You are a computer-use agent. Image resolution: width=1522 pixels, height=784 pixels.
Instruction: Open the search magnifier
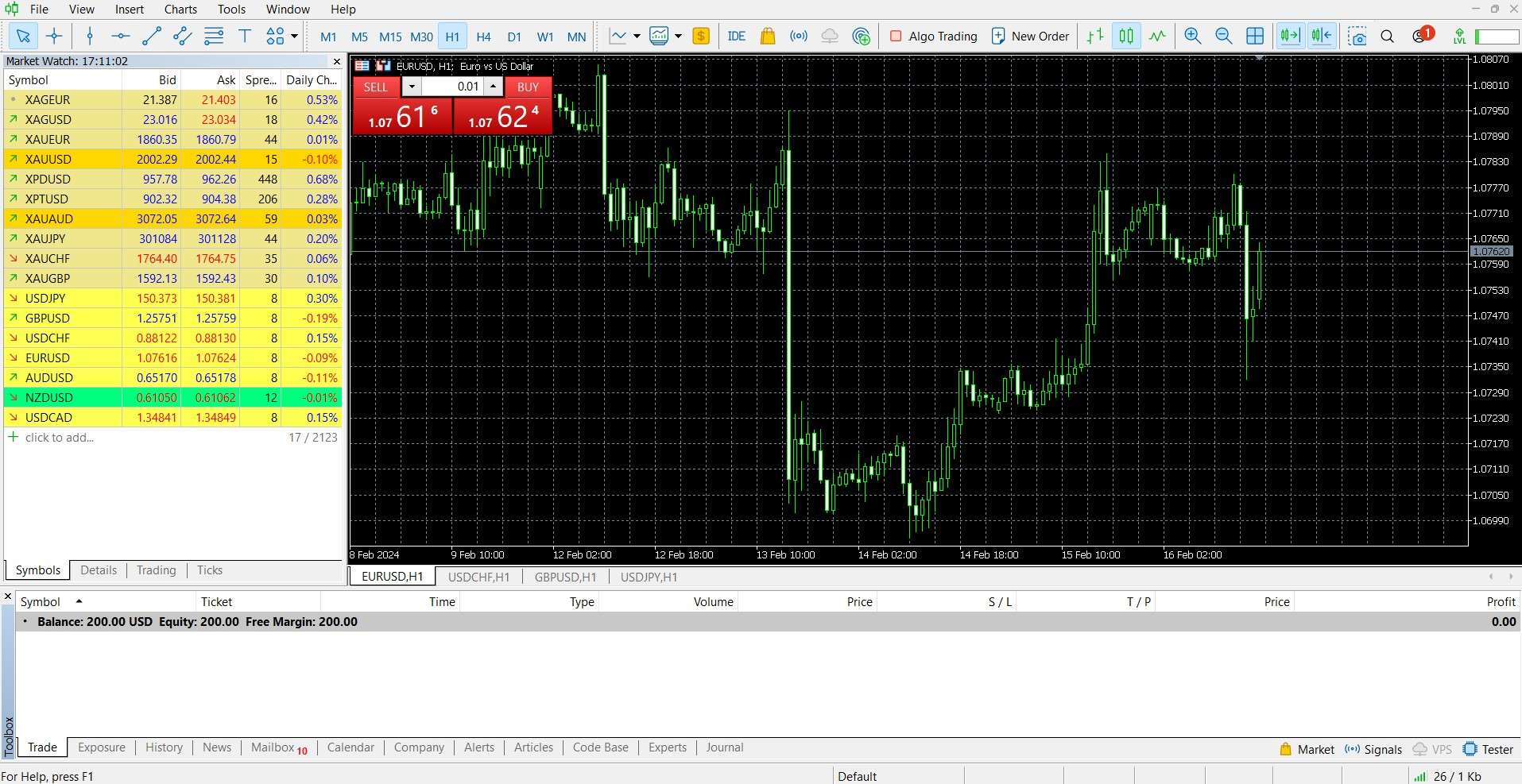point(1388,36)
